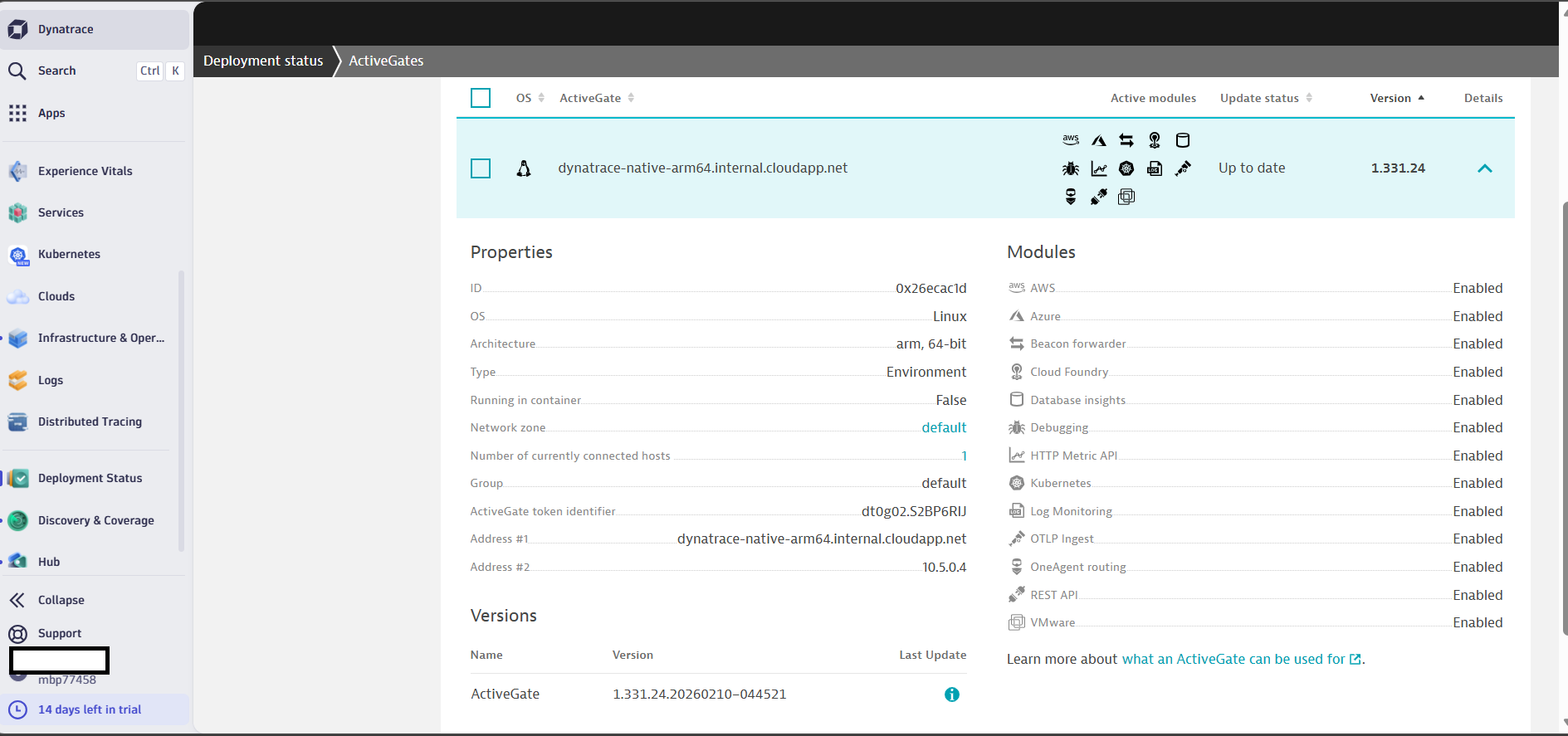Click the Azure module icon in row
The image size is (1568, 736).
pos(1099,140)
